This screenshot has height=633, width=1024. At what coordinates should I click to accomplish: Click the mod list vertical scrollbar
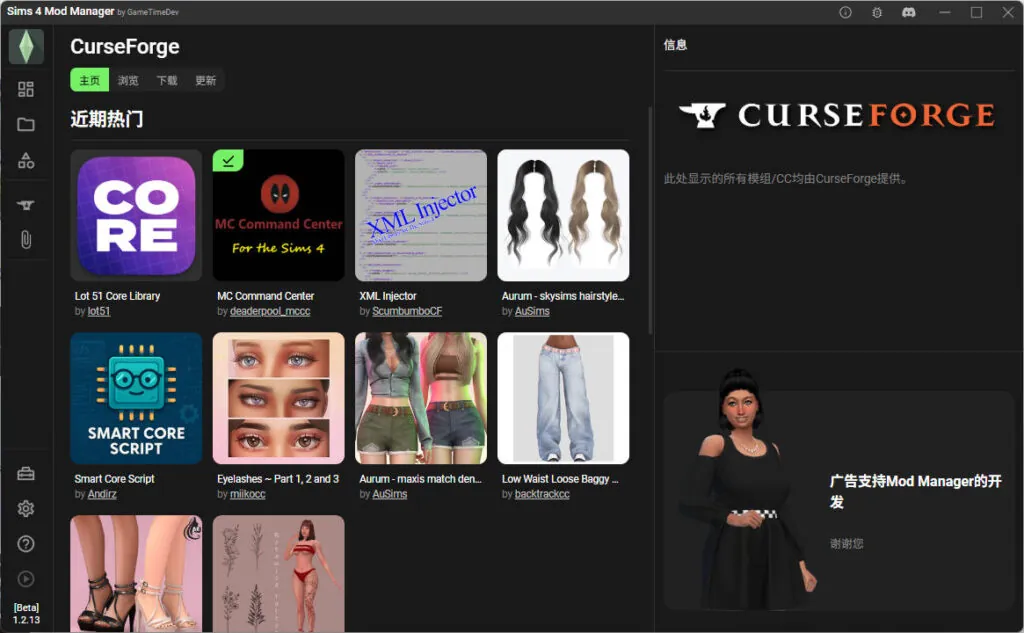point(650,221)
